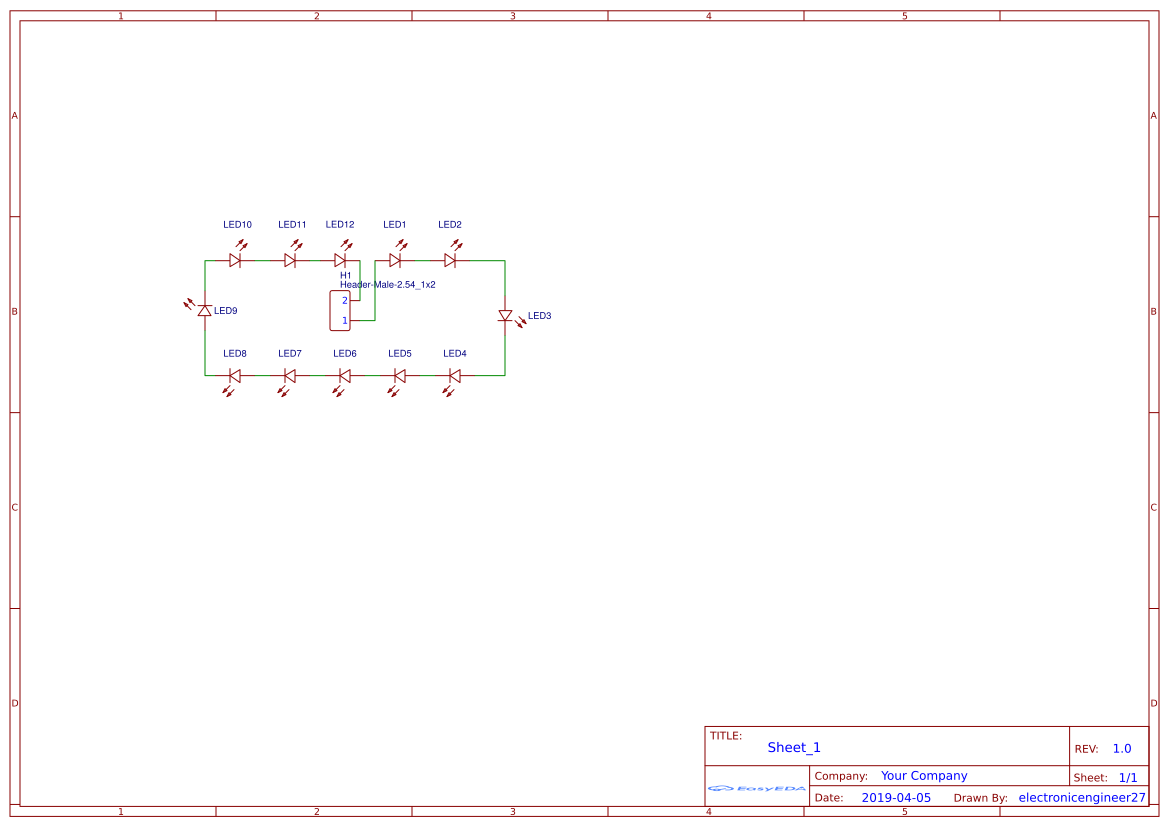Click the LED3 label text
The width and height of the screenshot is (1169, 827).
(540, 316)
